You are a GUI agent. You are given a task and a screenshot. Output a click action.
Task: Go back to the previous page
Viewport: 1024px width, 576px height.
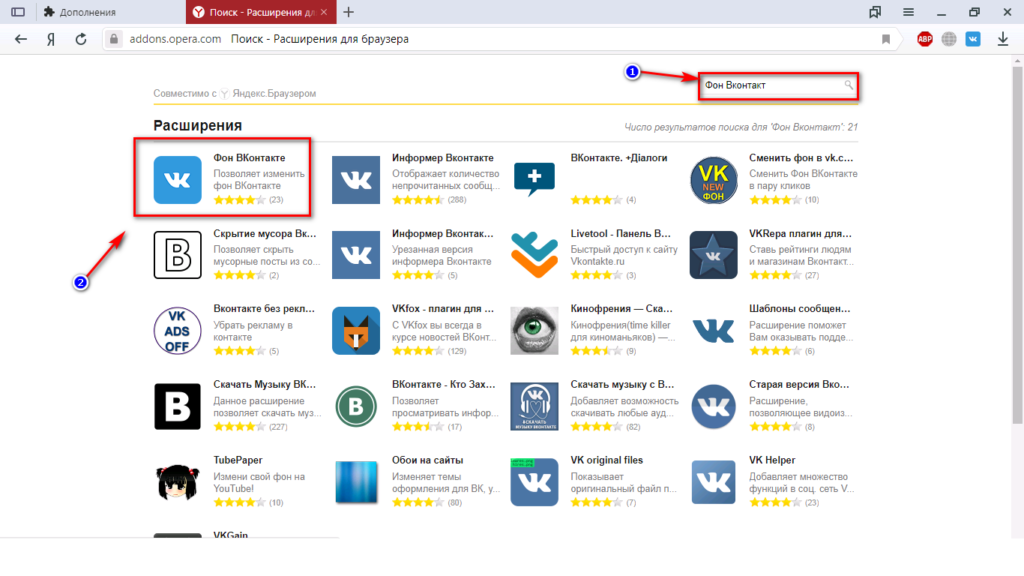point(21,39)
